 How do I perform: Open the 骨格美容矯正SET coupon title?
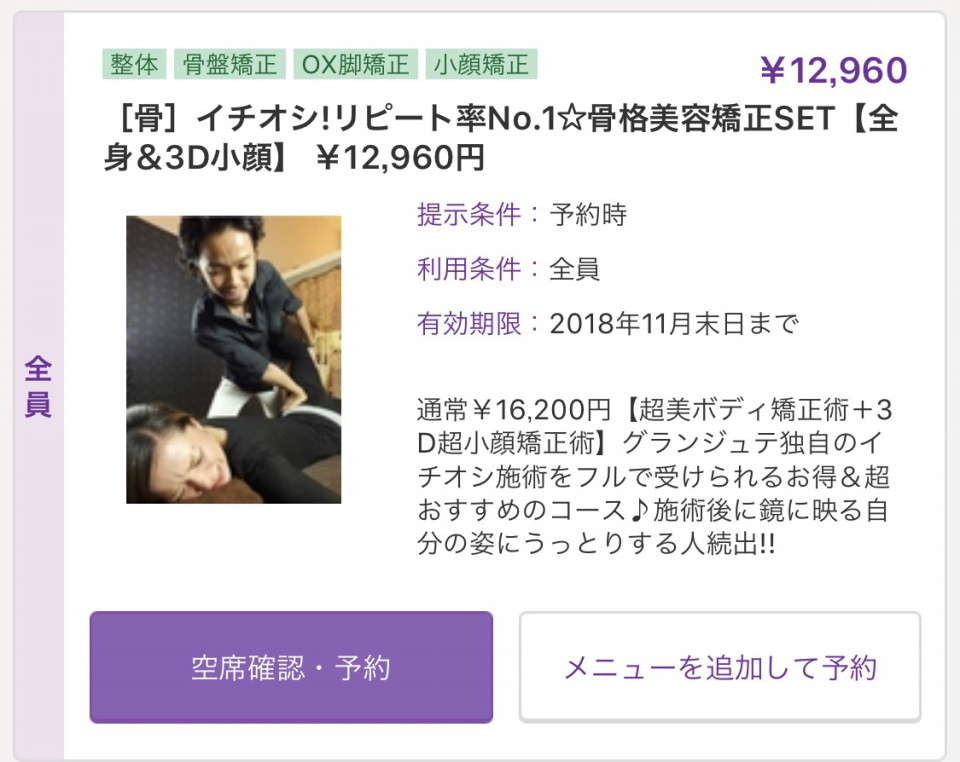point(501,138)
